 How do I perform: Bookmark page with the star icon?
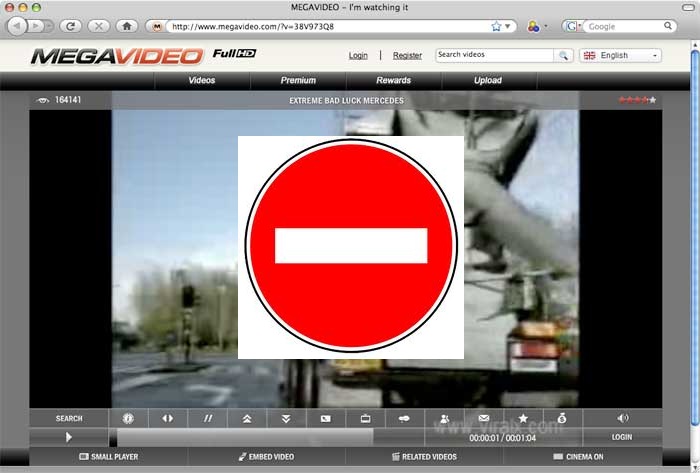tap(496, 26)
